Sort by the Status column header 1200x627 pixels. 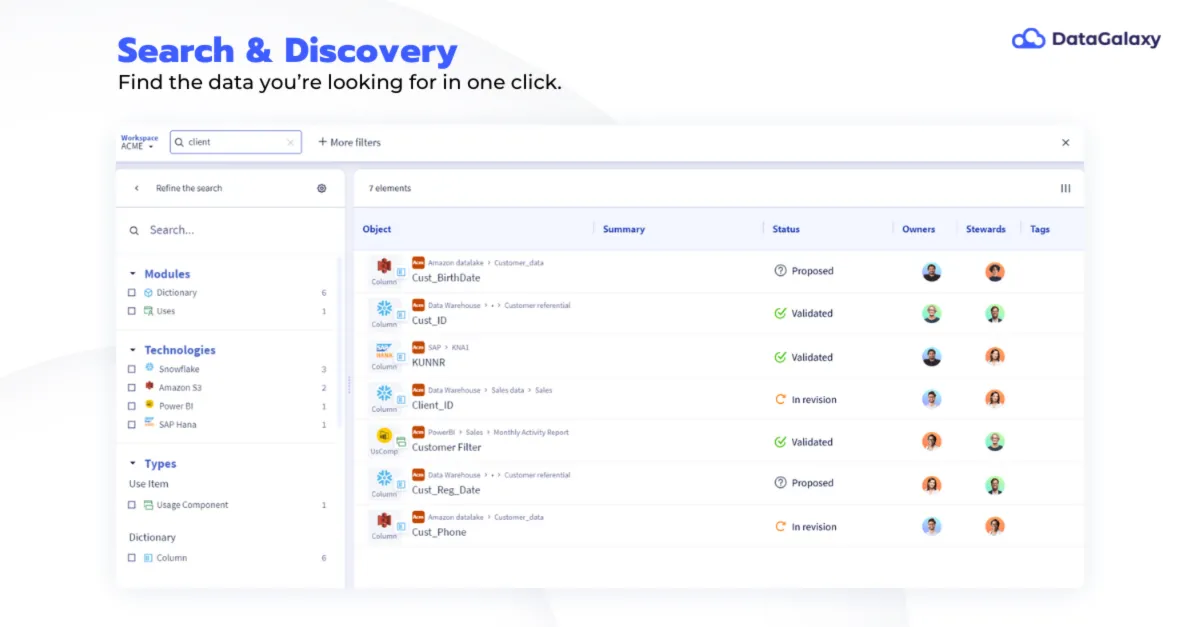pyautogui.click(x=786, y=229)
